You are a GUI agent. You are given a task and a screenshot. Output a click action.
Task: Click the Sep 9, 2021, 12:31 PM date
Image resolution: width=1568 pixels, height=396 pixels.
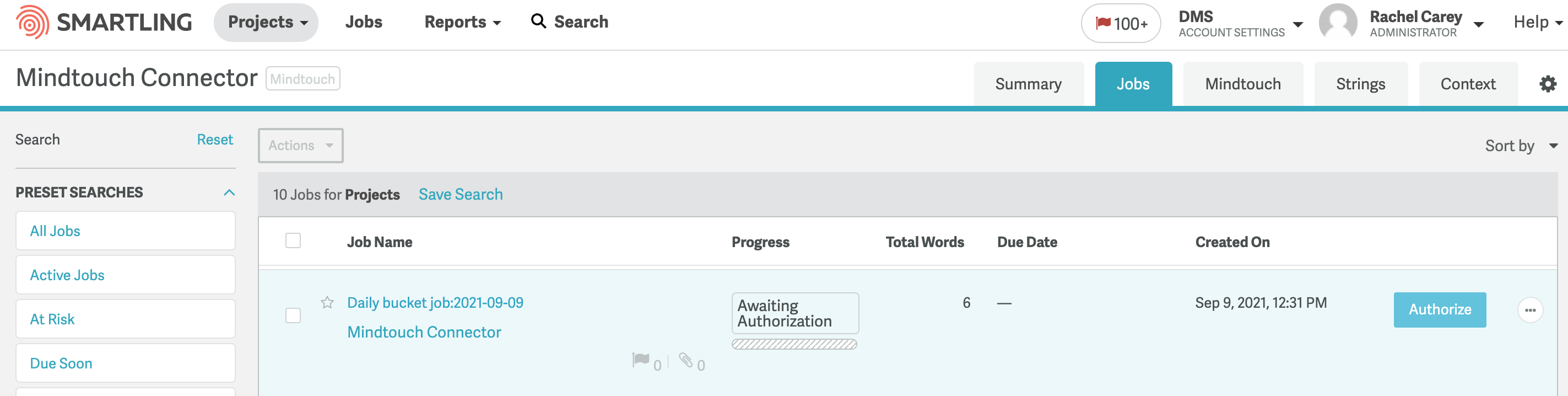[1261, 303]
